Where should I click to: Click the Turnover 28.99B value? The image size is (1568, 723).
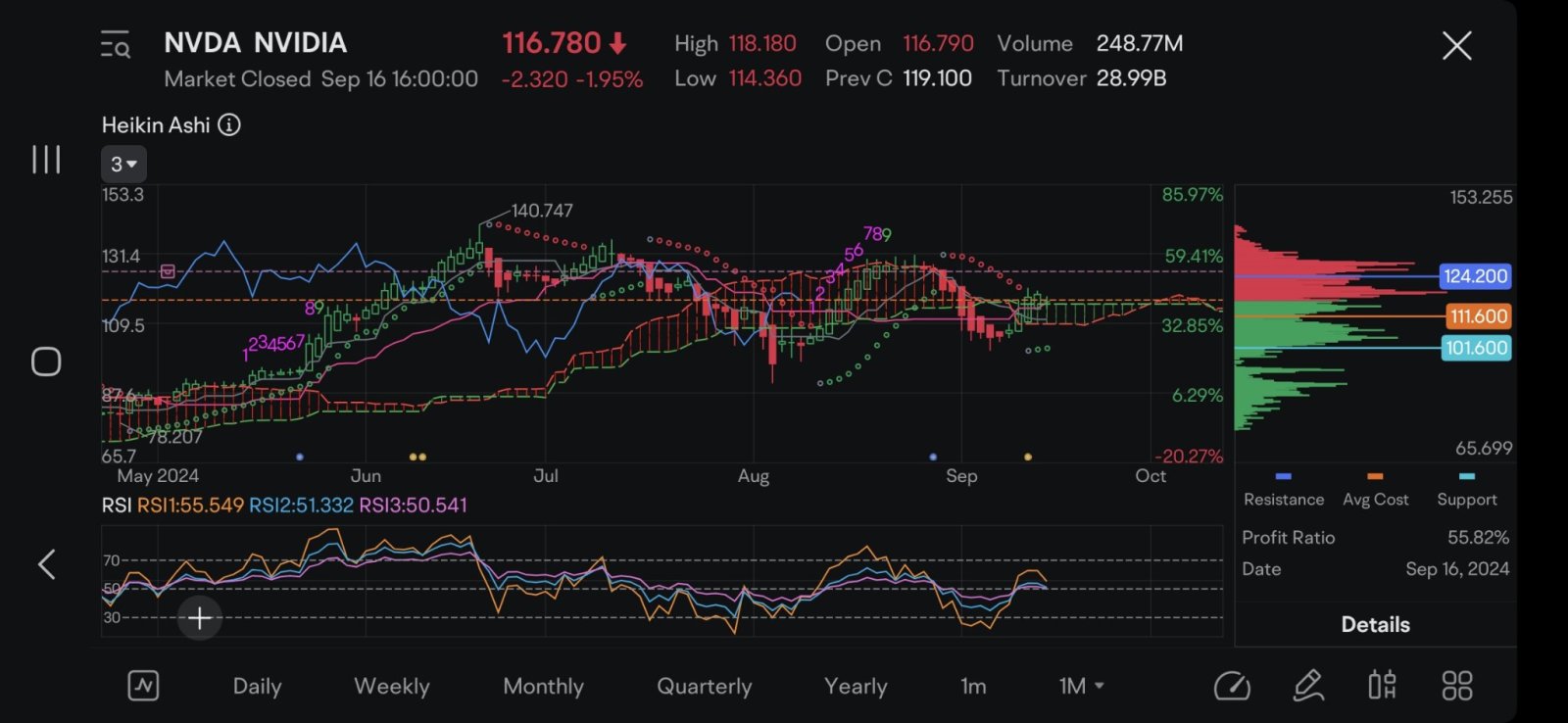click(x=1131, y=78)
